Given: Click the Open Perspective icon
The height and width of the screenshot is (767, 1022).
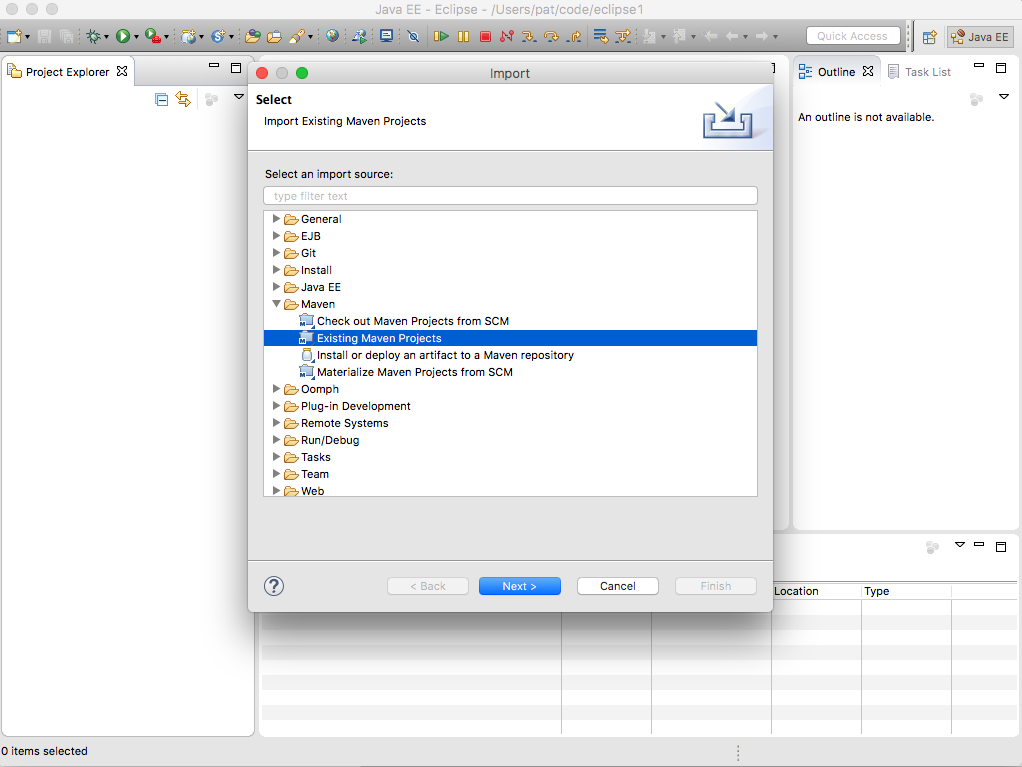Looking at the screenshot, I should coord(929,37).
